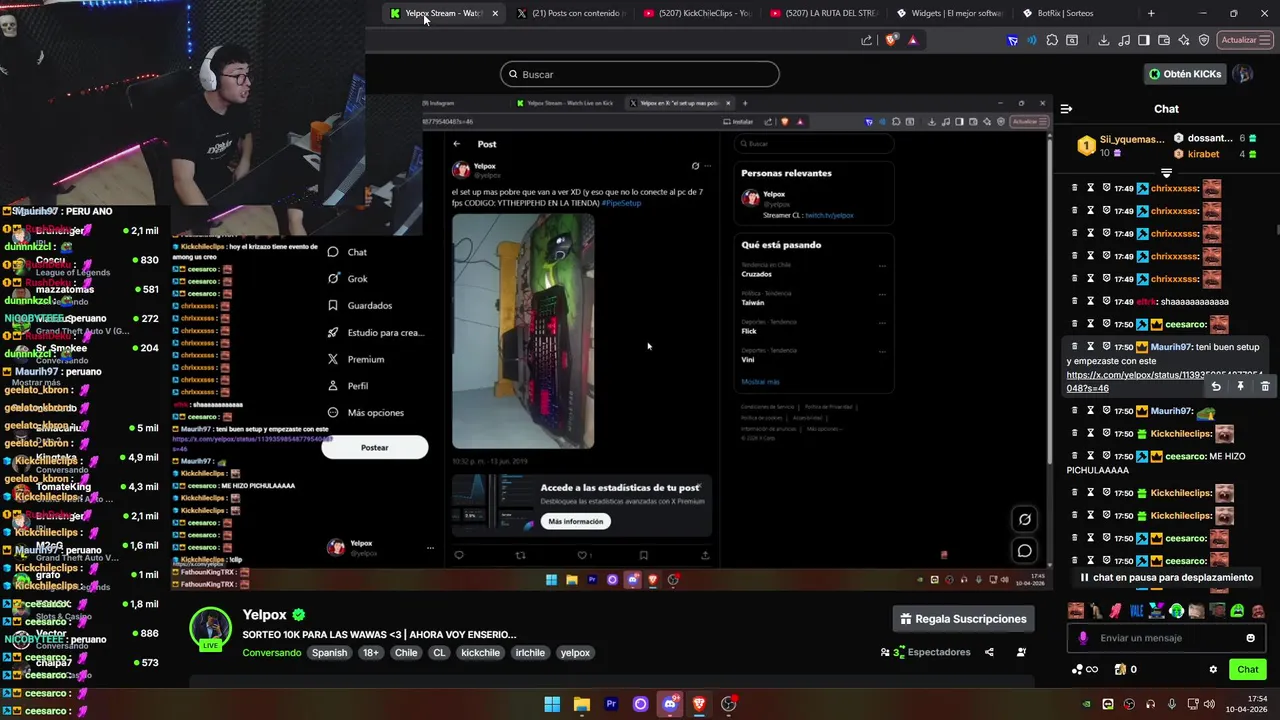1280x720 pixels.
Task: Toggle the browser sidebar panel icon
Action: pyautogui.click(x=1144, y=40)
